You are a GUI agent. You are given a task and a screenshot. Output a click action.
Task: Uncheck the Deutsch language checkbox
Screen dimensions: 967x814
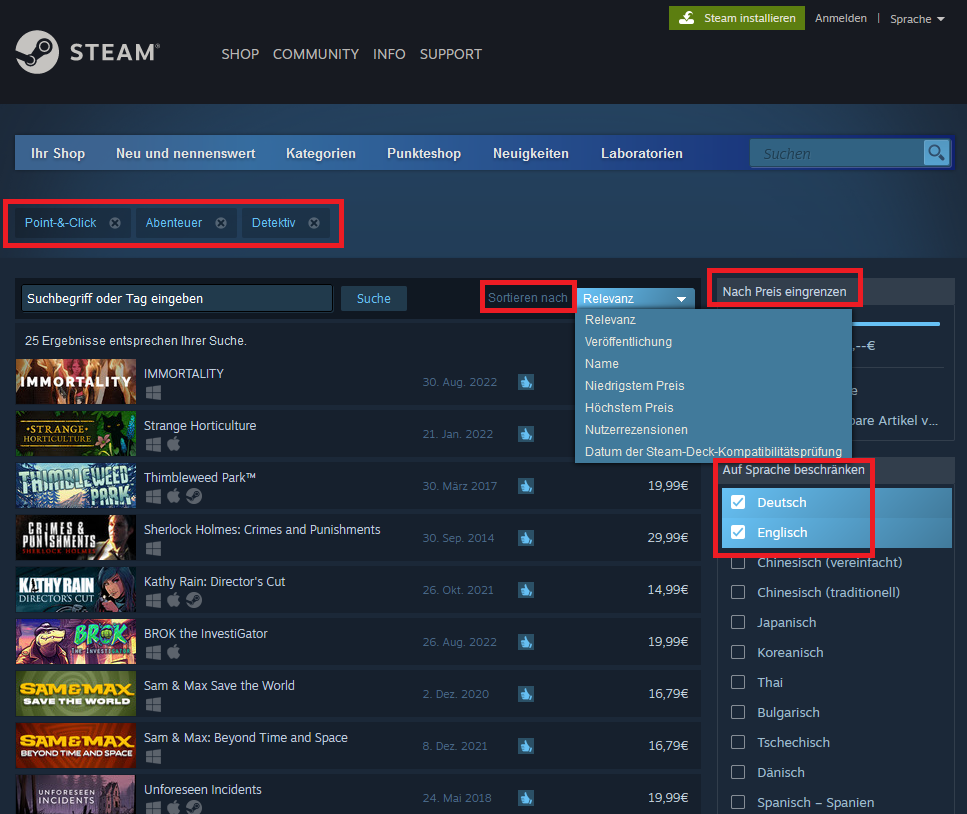click(x=738, y=502)
